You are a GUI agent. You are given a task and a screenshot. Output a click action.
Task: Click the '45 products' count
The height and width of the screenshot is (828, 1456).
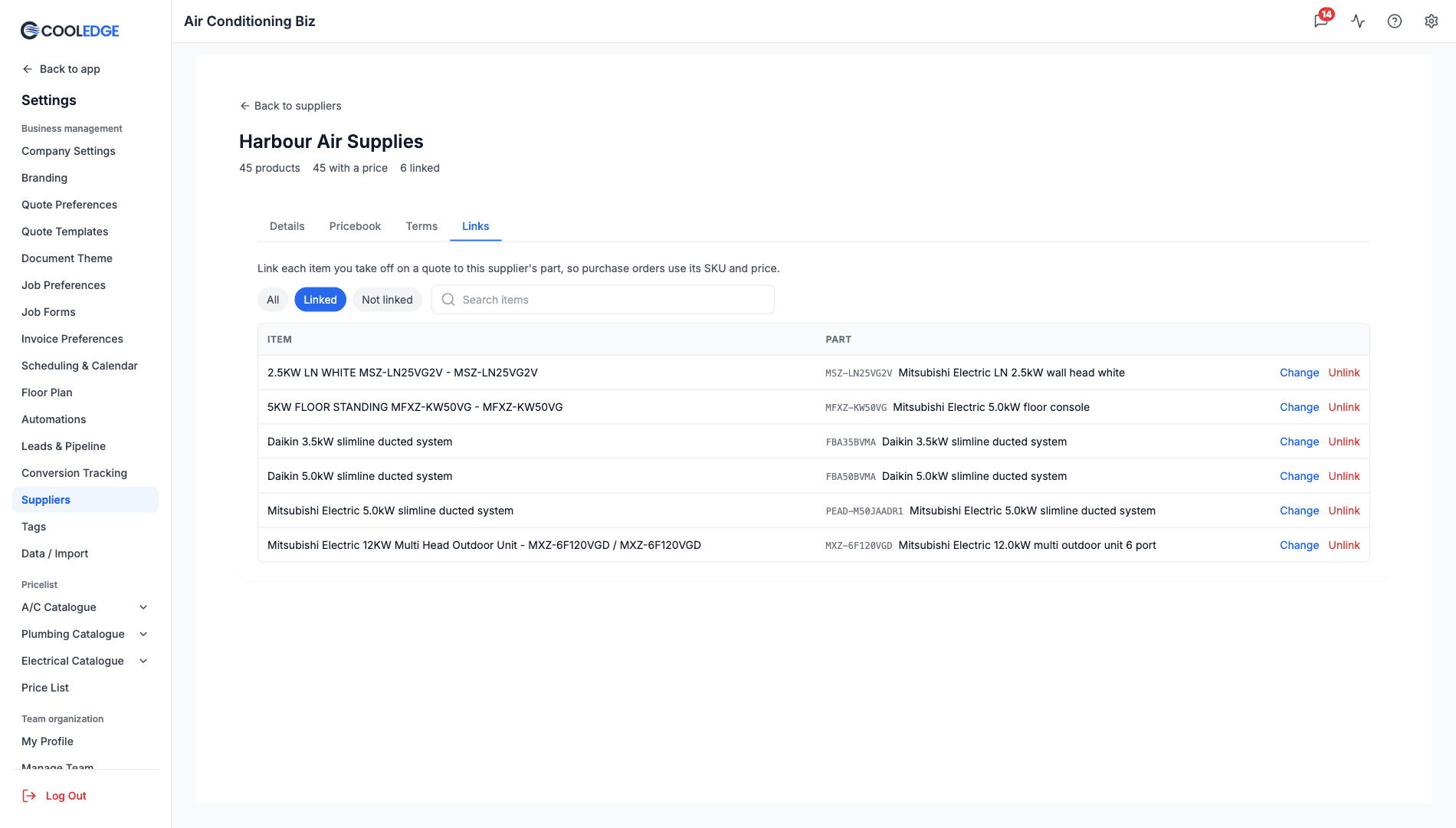coord(270,168)
